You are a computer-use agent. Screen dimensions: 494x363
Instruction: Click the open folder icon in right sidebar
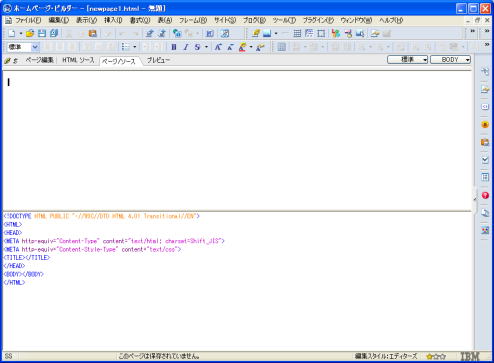click(x=485, y=89)
